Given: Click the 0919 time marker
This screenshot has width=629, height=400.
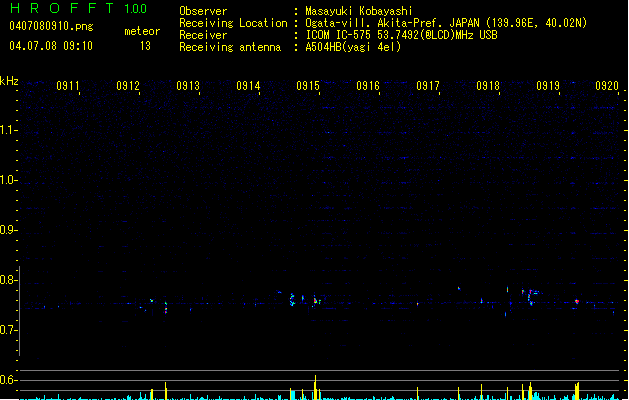Looking at the screenshot, I should 548,86.
